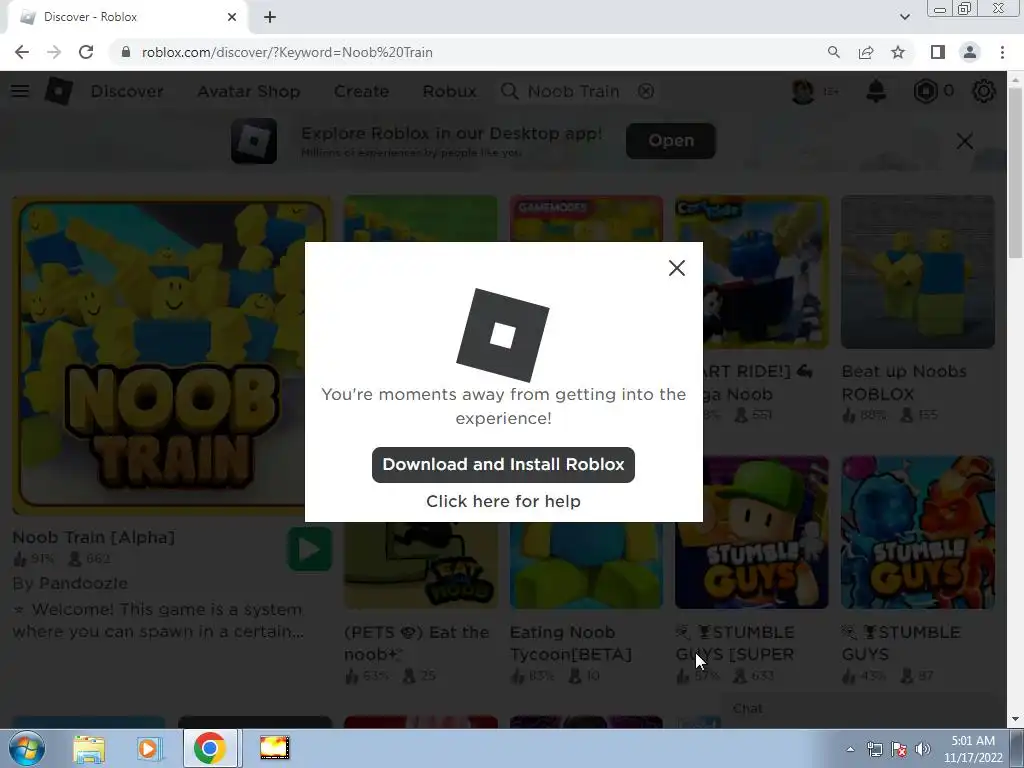Toggle Chrome side panel
This screenshot has height=768, width=1024.
938,52
